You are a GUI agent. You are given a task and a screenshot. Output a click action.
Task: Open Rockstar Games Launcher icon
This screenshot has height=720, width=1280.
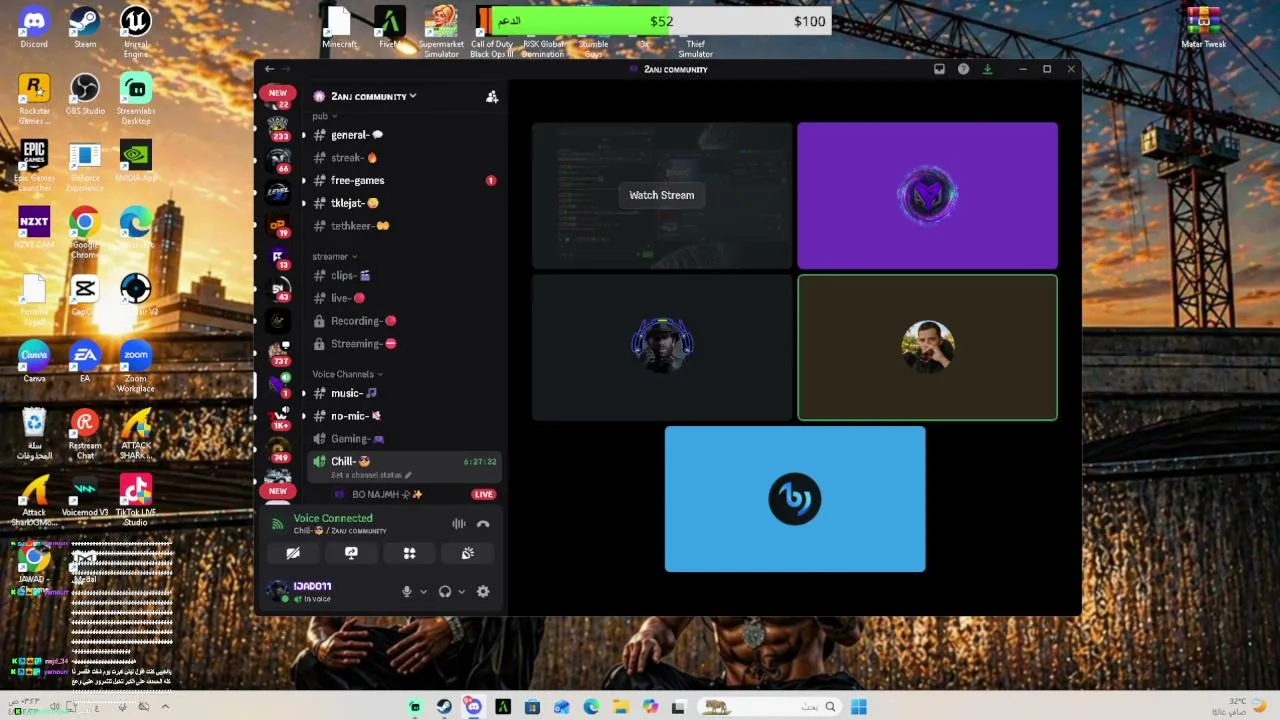coord(34,99)
